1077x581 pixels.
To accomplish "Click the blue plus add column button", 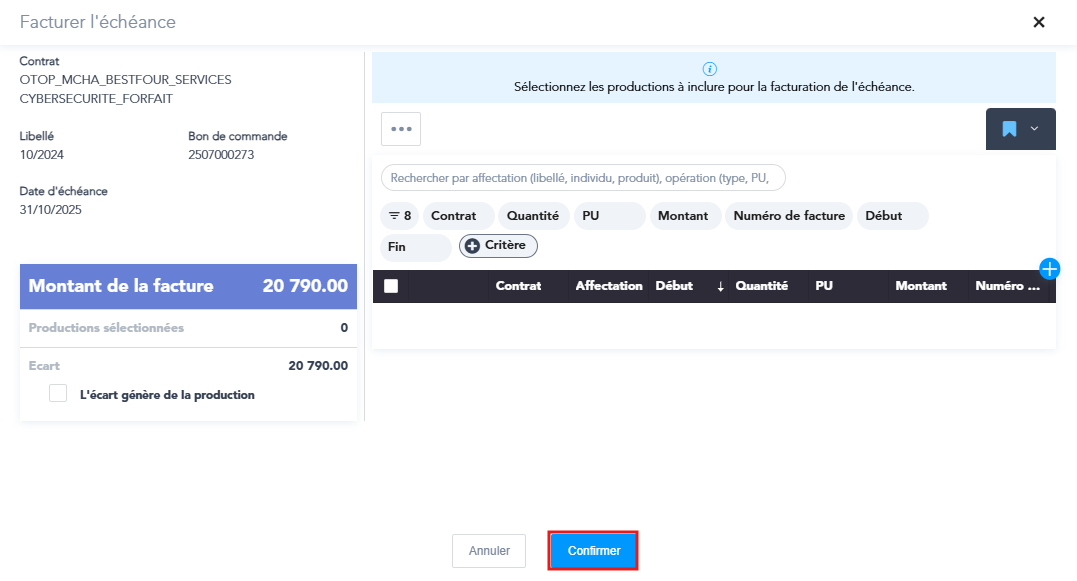I will point(1050,268).
